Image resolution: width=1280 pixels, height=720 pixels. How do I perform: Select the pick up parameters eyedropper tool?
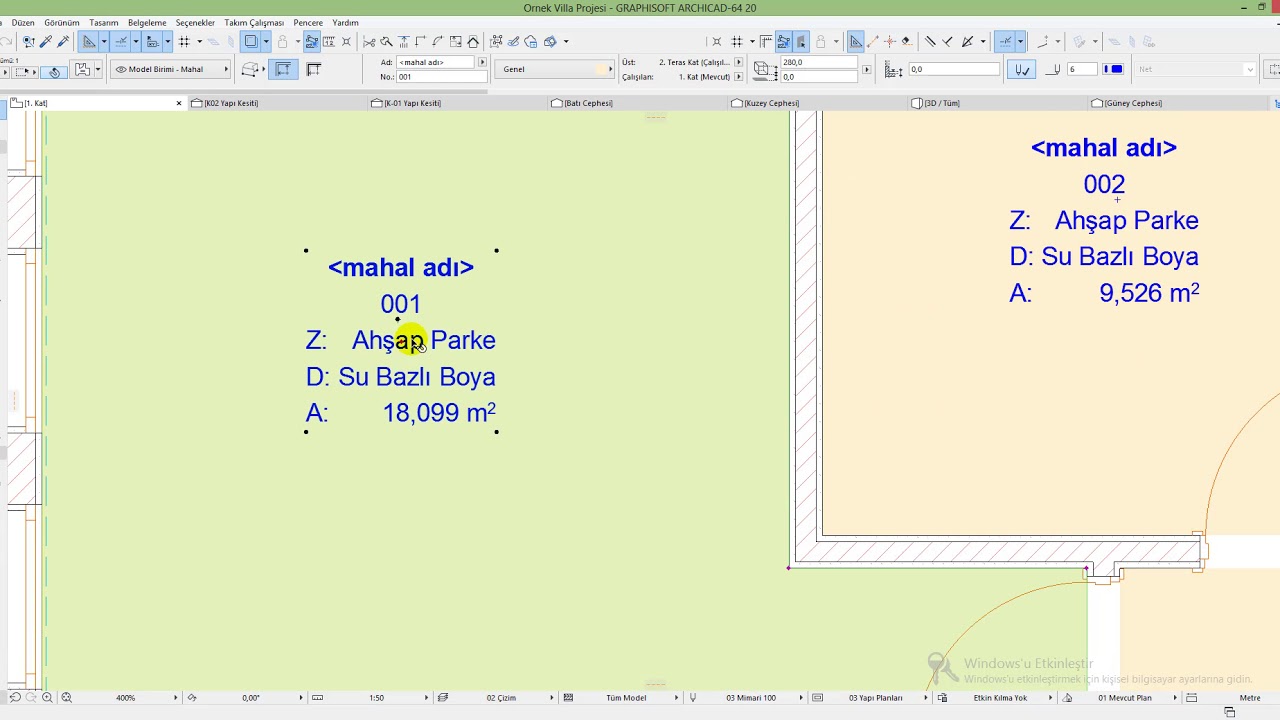(x=45, y=41)
